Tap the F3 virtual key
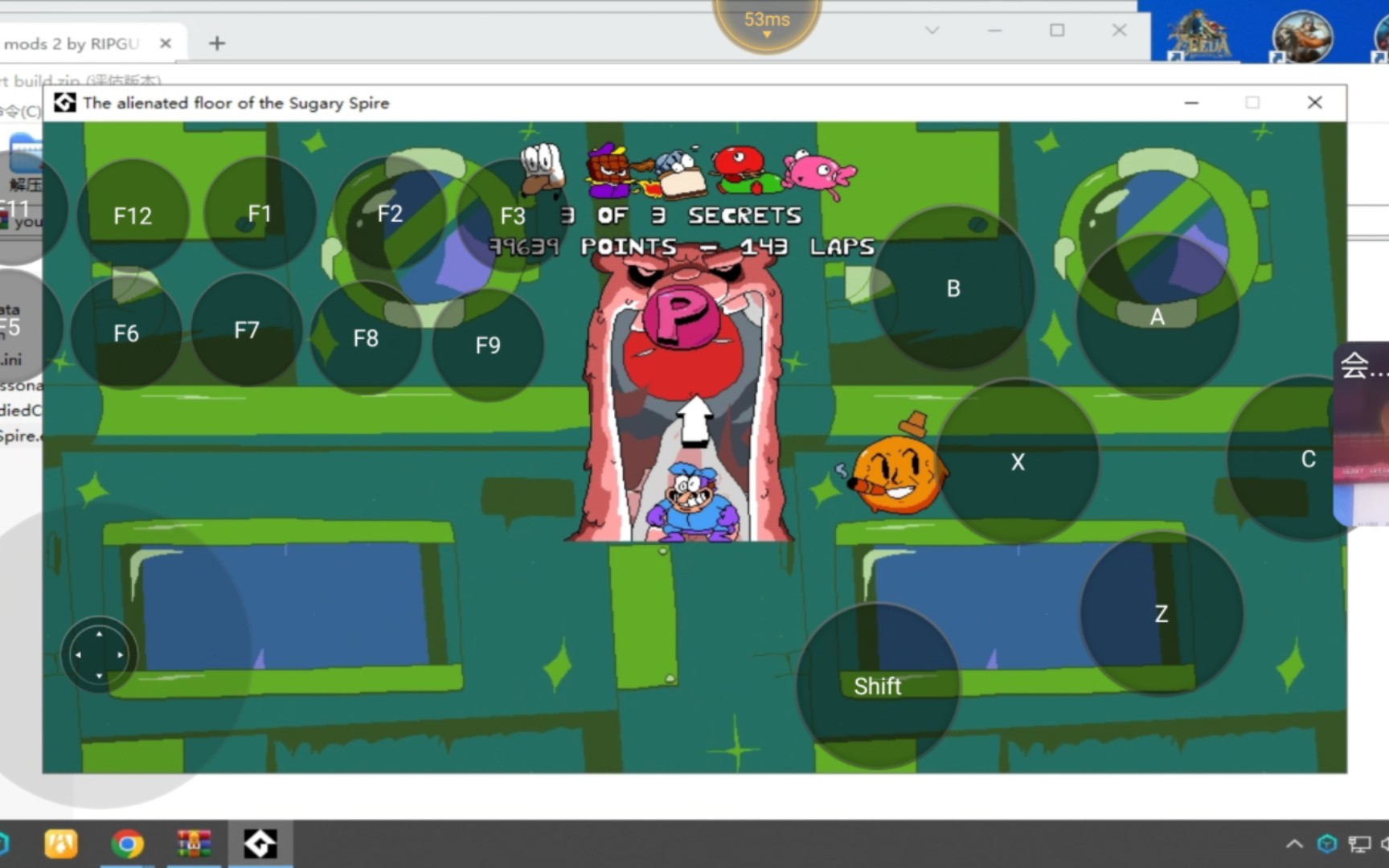This screenshot has height=868, width=1389. pyautogui.click(x=512, y=215)
